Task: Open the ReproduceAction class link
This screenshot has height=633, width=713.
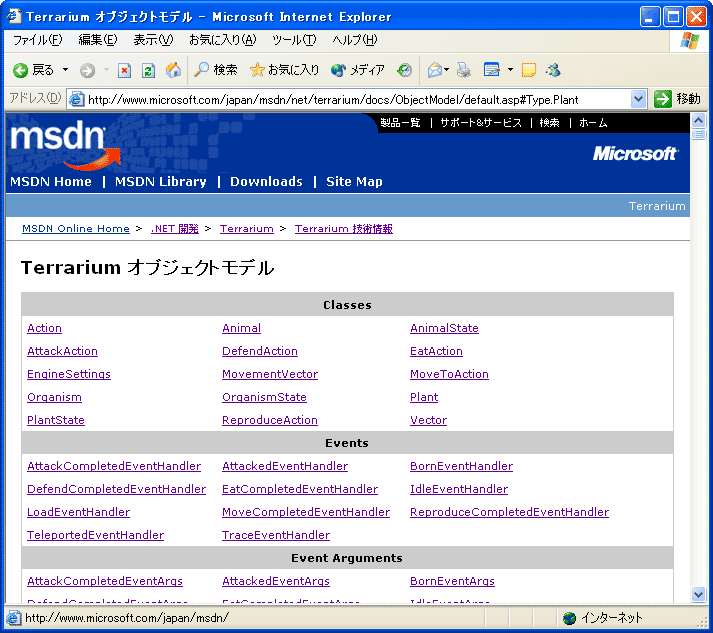Action: 270,420
